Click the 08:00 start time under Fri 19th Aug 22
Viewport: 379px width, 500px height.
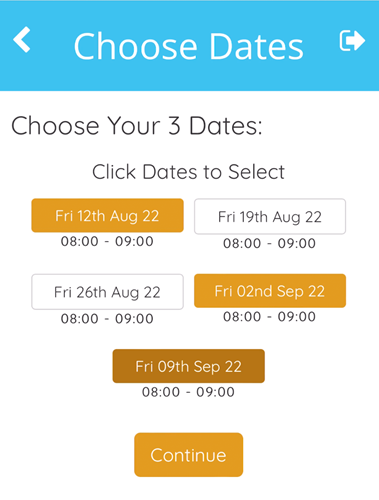tap(242, 243)
